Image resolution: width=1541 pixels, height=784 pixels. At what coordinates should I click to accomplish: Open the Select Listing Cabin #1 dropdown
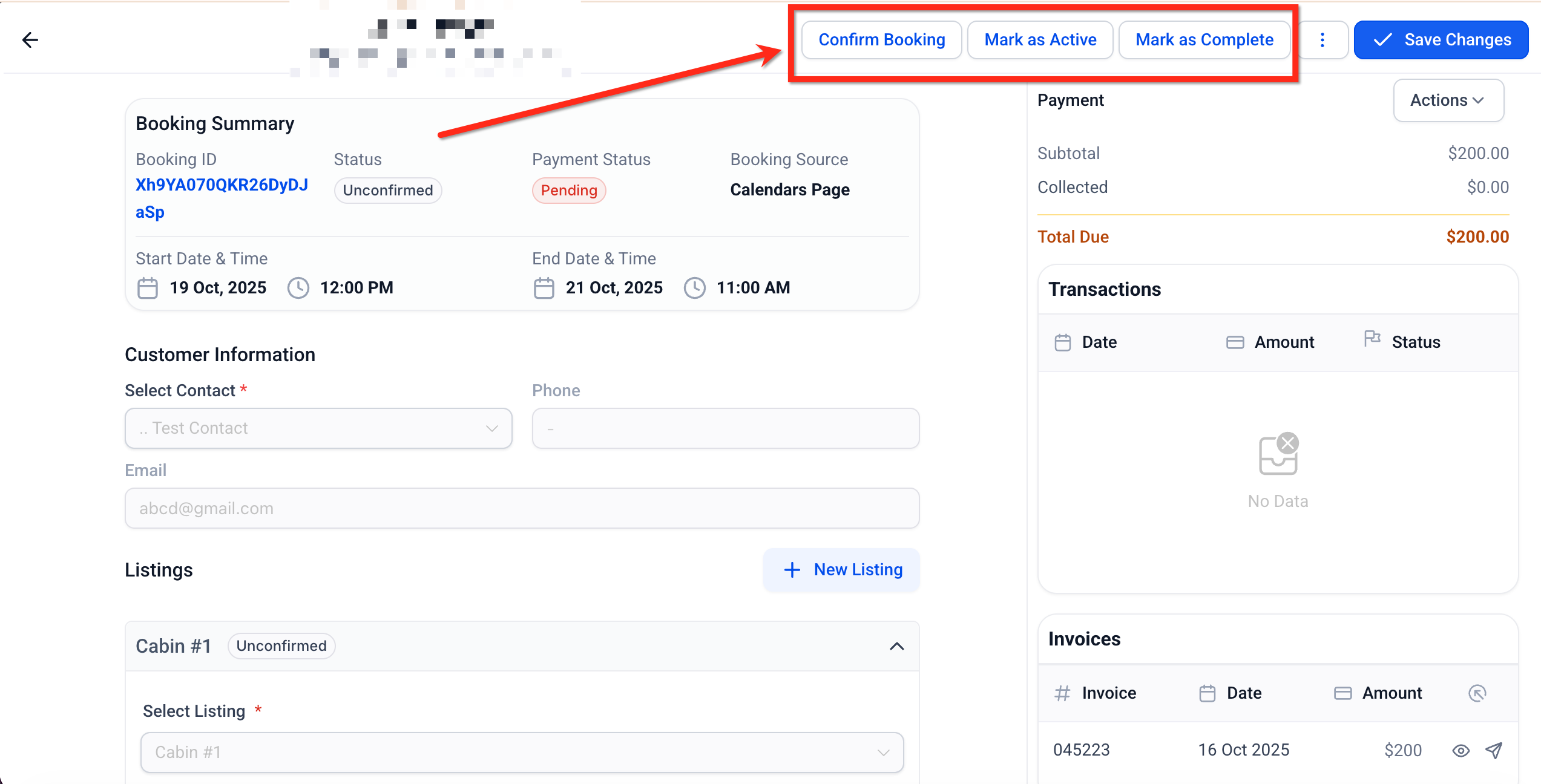[x=522, y=752]
